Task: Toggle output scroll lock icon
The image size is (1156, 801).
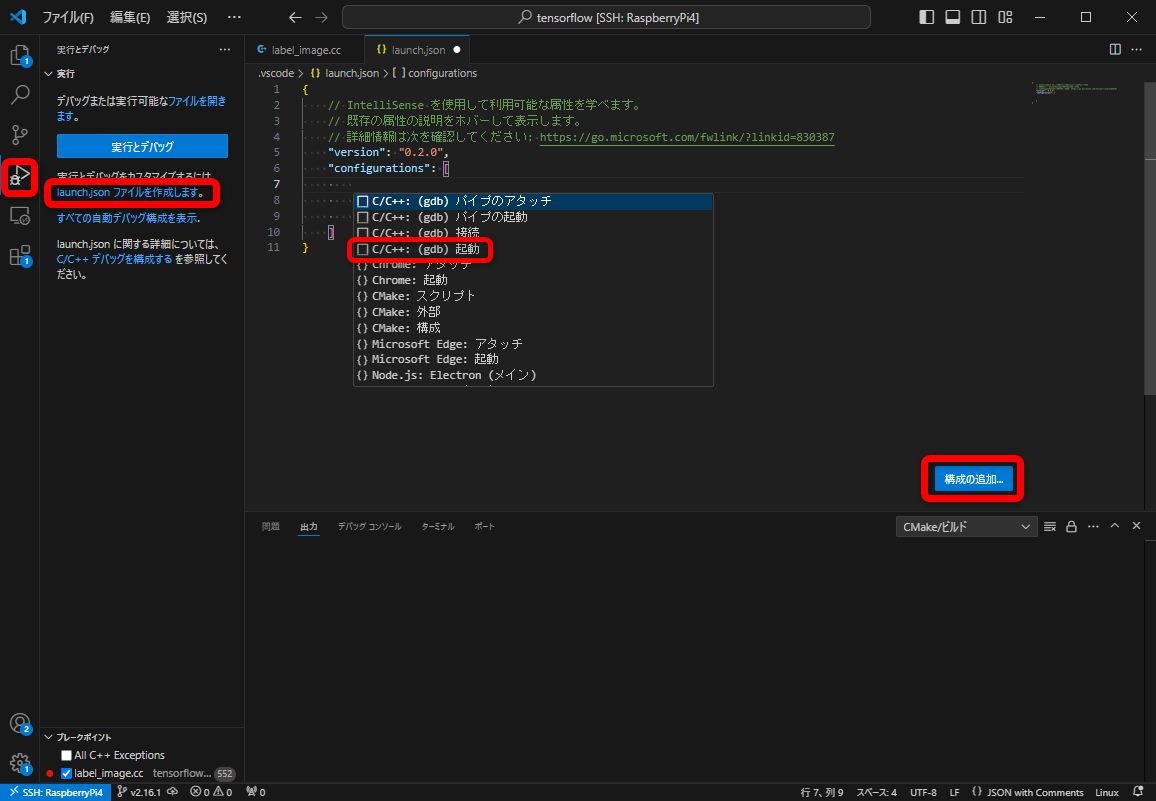Action: click(x=1071, y=527)
